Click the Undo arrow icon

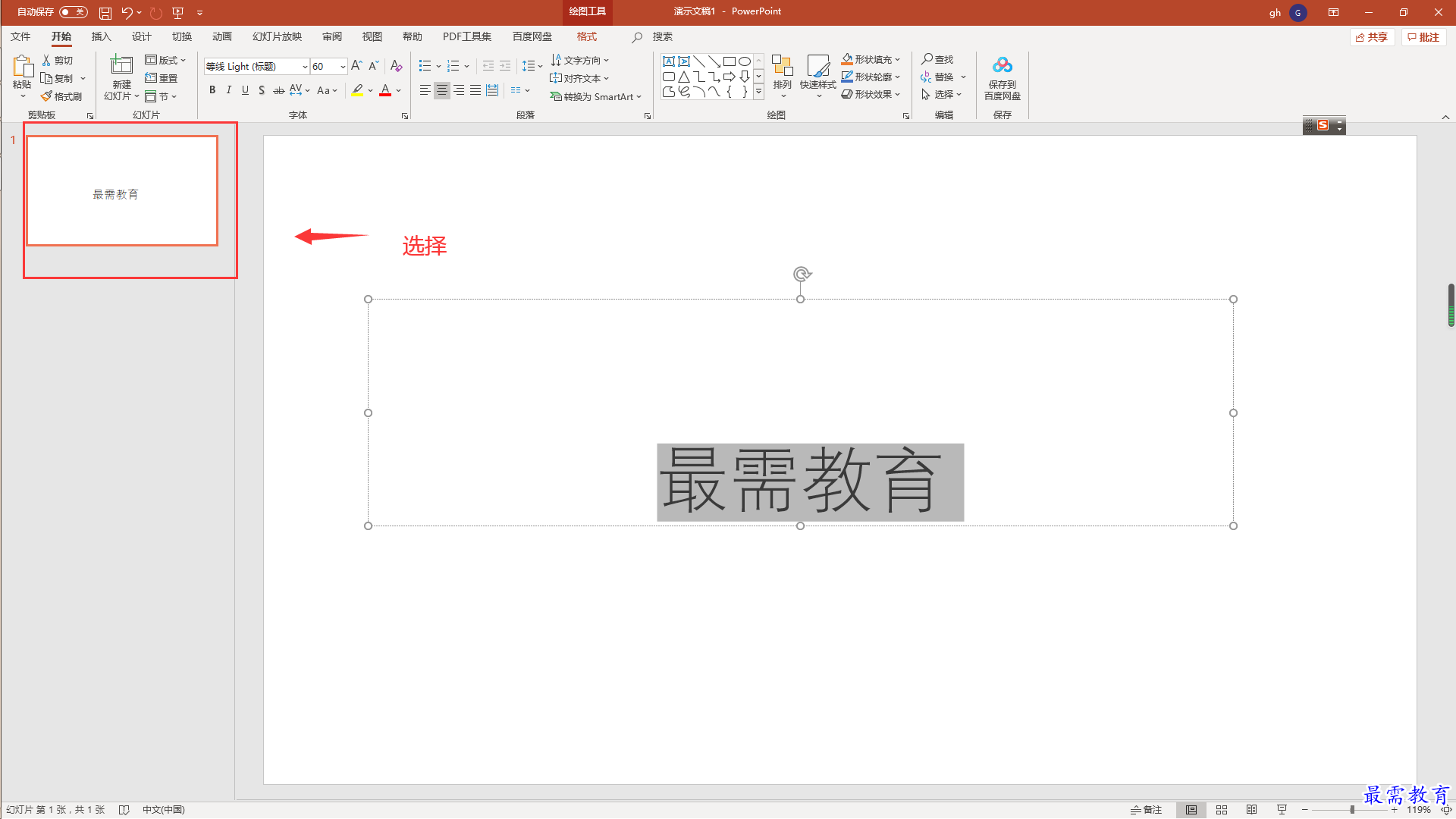tap(127, 13)
